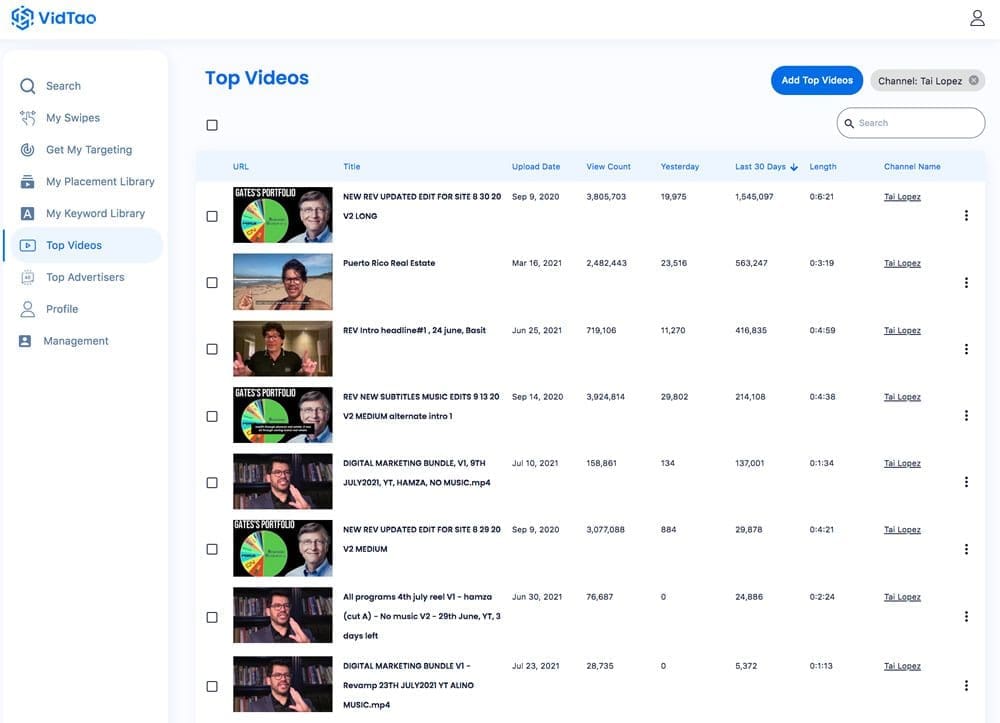1000x723 pixels.
Task: Open options for REV Intro headline#1 row
Action: pos(966,349)
